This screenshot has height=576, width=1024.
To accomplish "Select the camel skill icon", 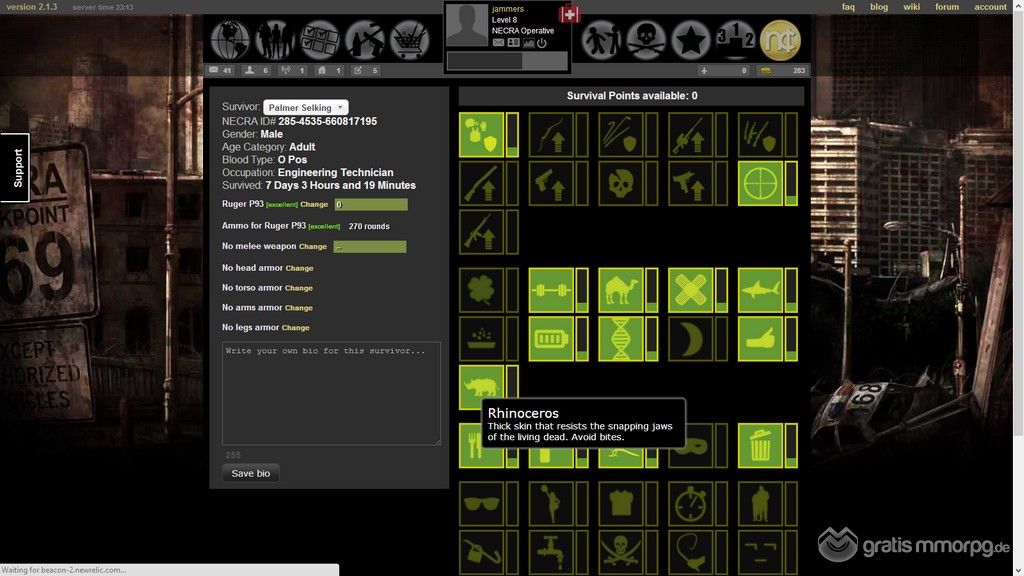I will [621, 290].
